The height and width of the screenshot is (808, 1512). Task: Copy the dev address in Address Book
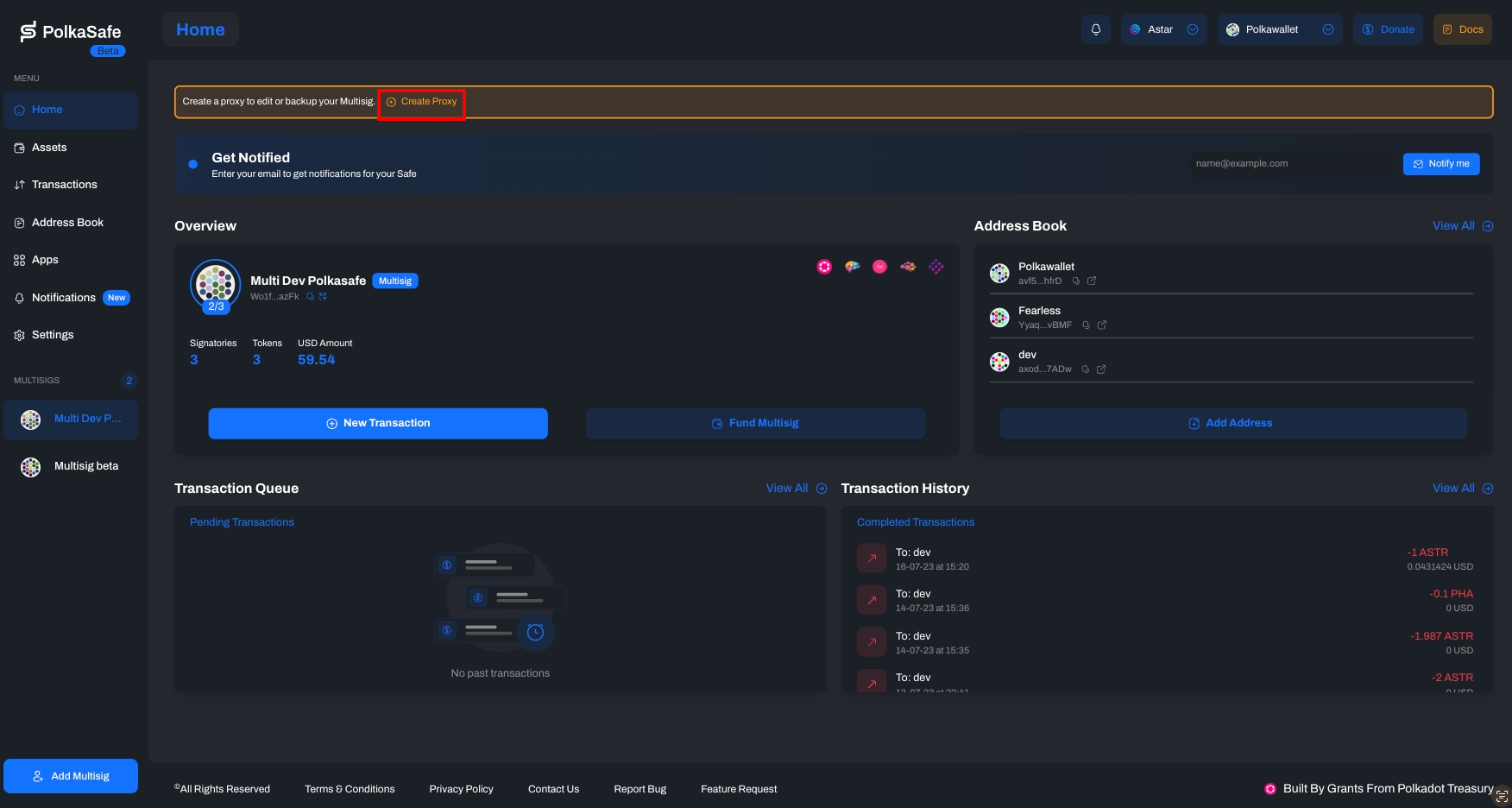pos(1086,369)
